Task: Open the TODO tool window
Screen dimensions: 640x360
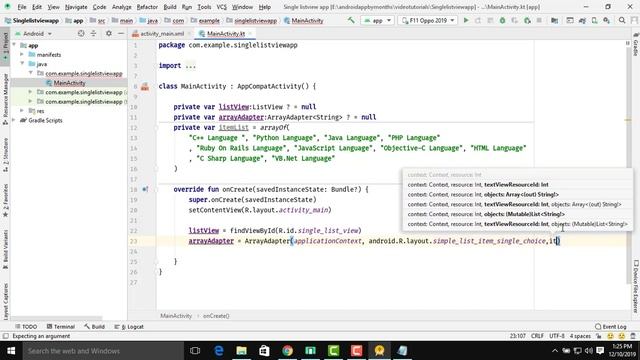Action: (x=26, y=327)
